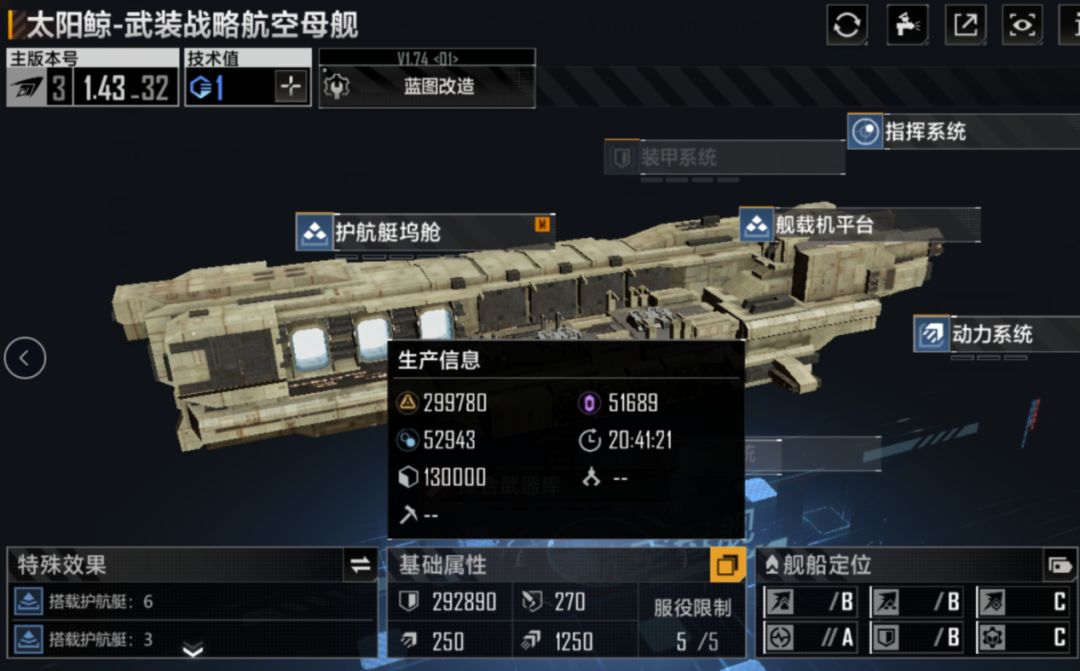Open the paint spray customization icon
The width and height of the screenshot is (1080, 671).
pos(907,25)
